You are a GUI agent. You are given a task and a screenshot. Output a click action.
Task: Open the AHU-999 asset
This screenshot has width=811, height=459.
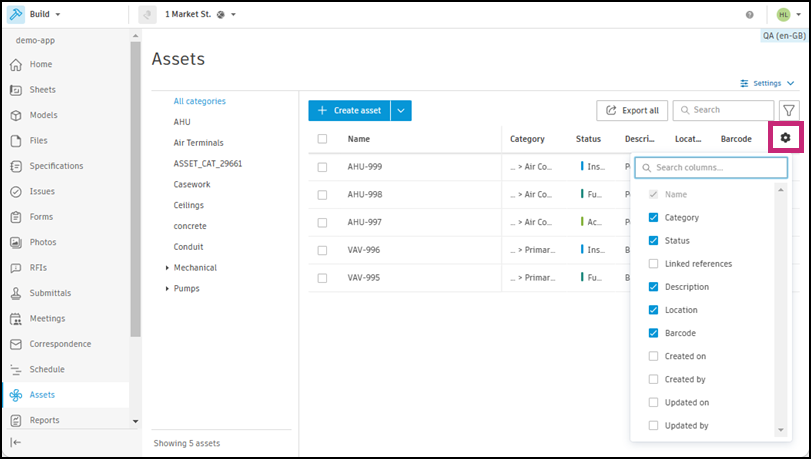(365, 167)
